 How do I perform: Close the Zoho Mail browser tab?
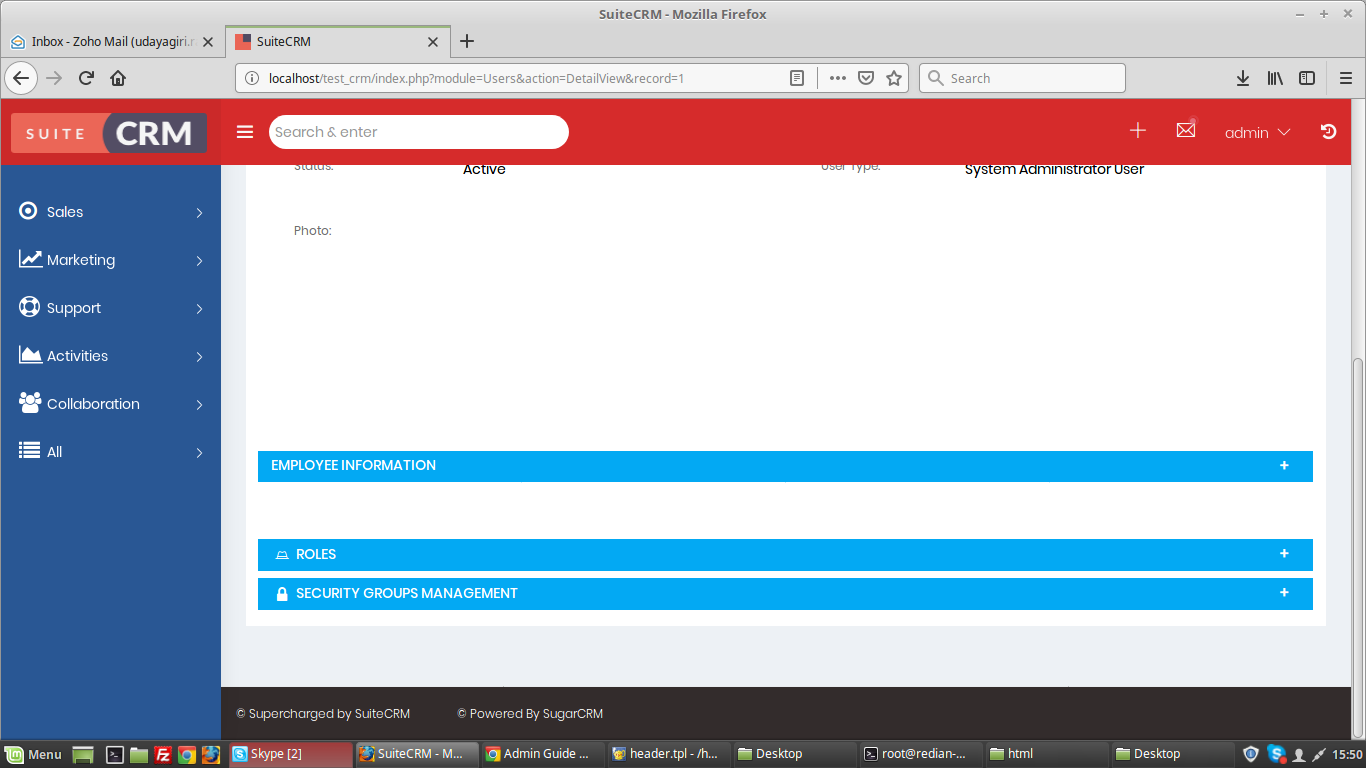click(208, 42)
